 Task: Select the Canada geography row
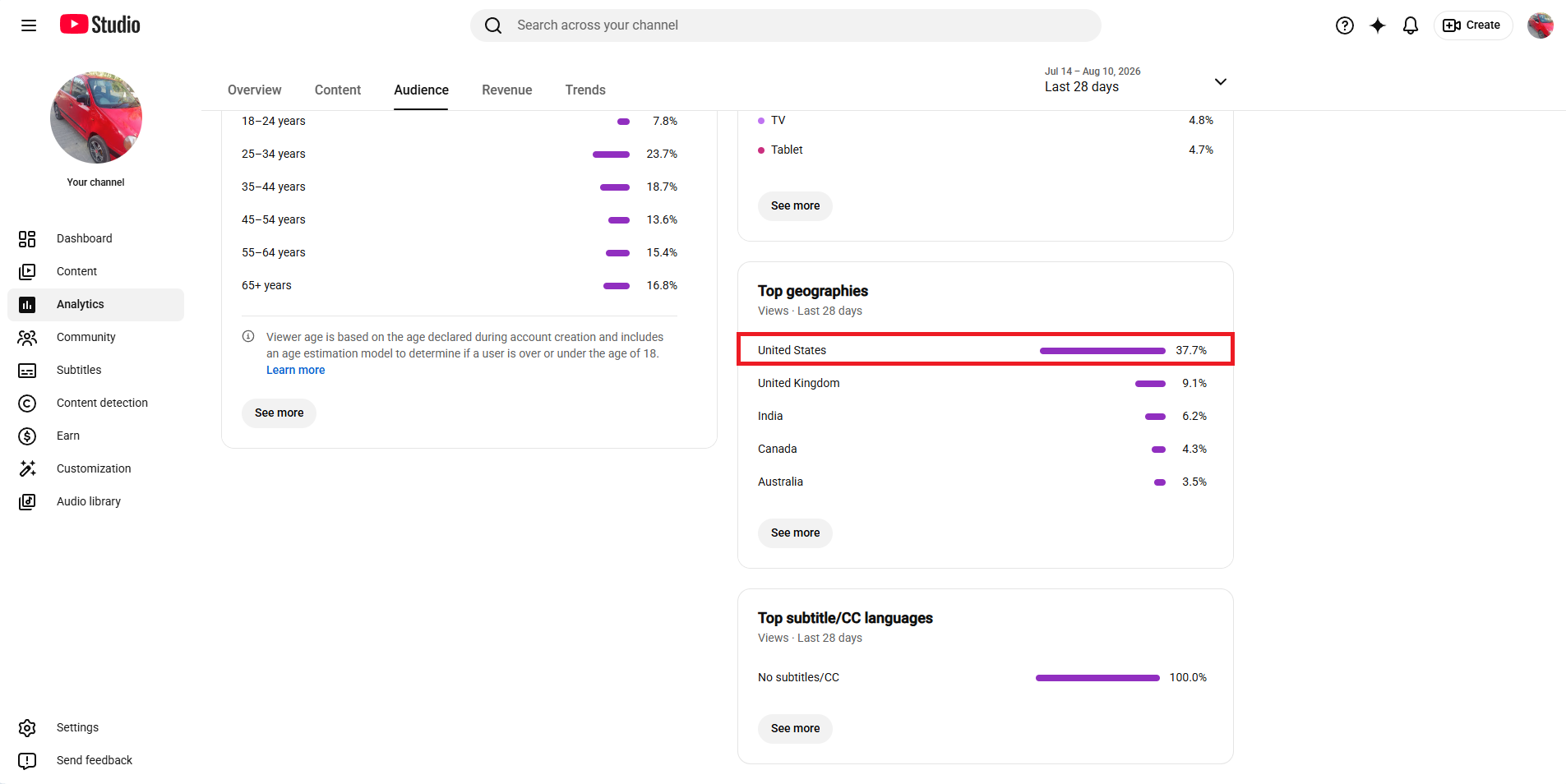(x=982, y=449)
